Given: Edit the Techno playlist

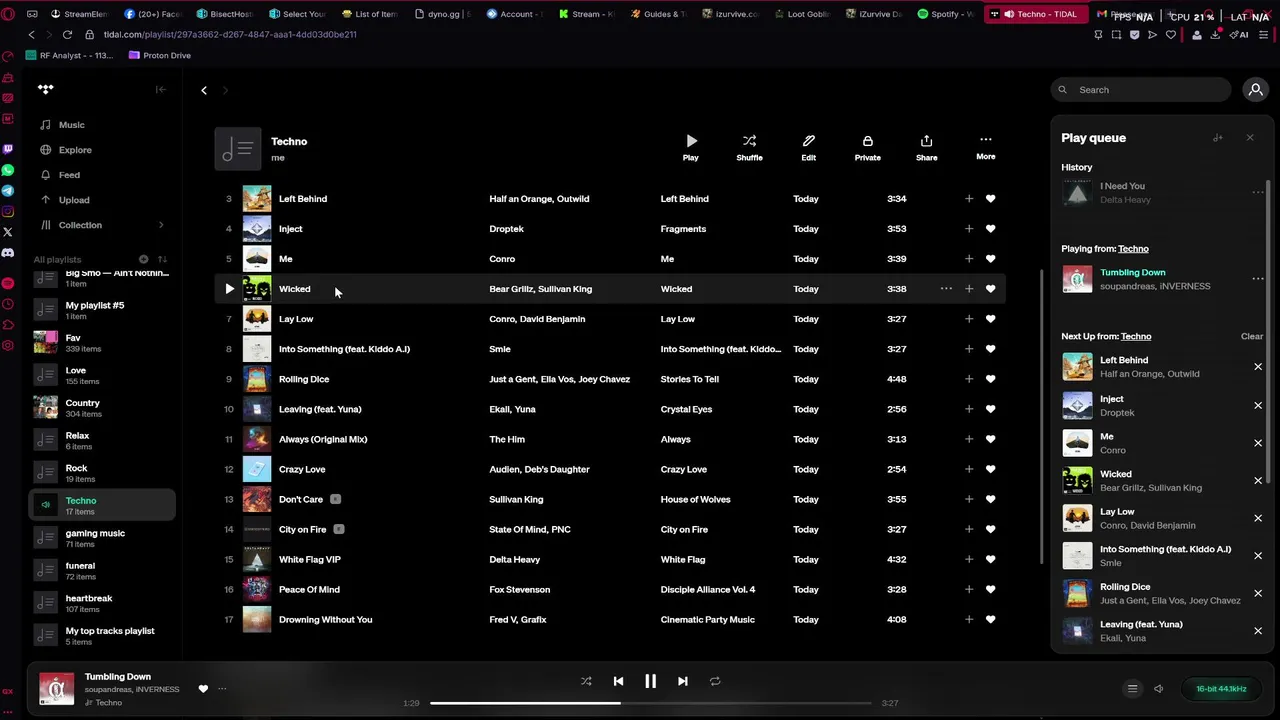Looking at the screenshot, I should tap(808, 147).
